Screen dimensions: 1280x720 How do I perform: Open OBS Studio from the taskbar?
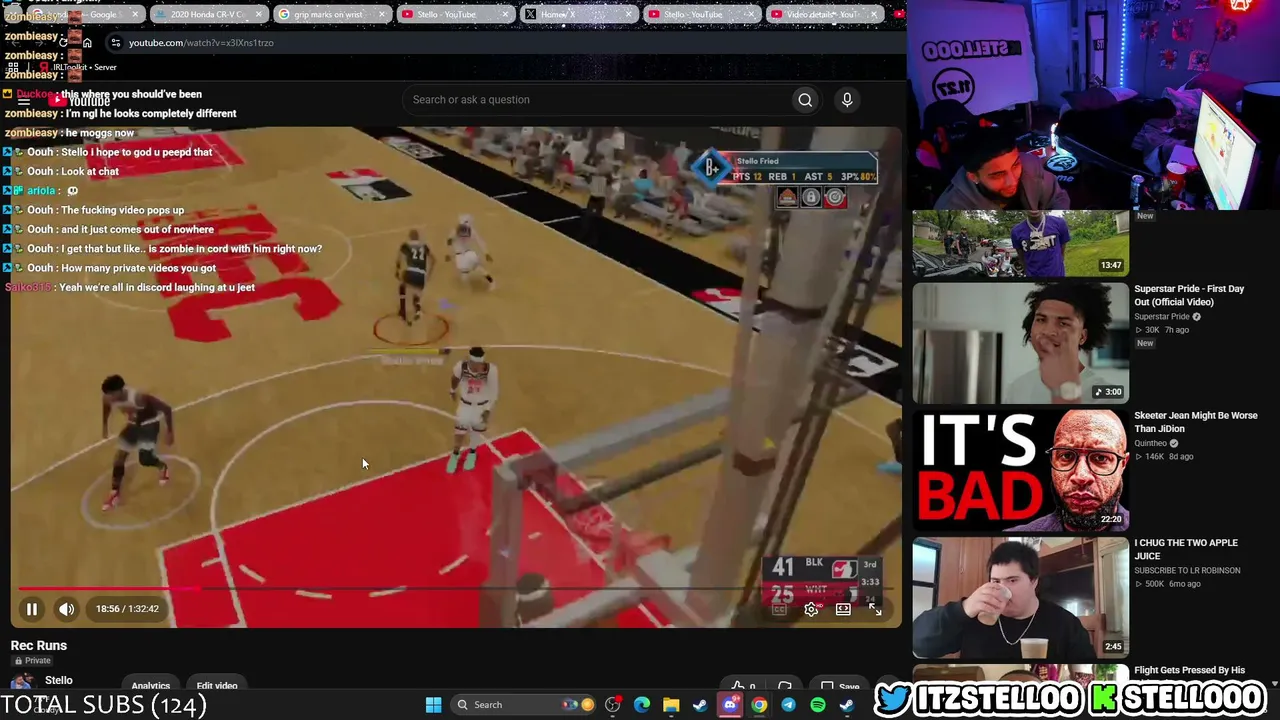coord(613,705)
